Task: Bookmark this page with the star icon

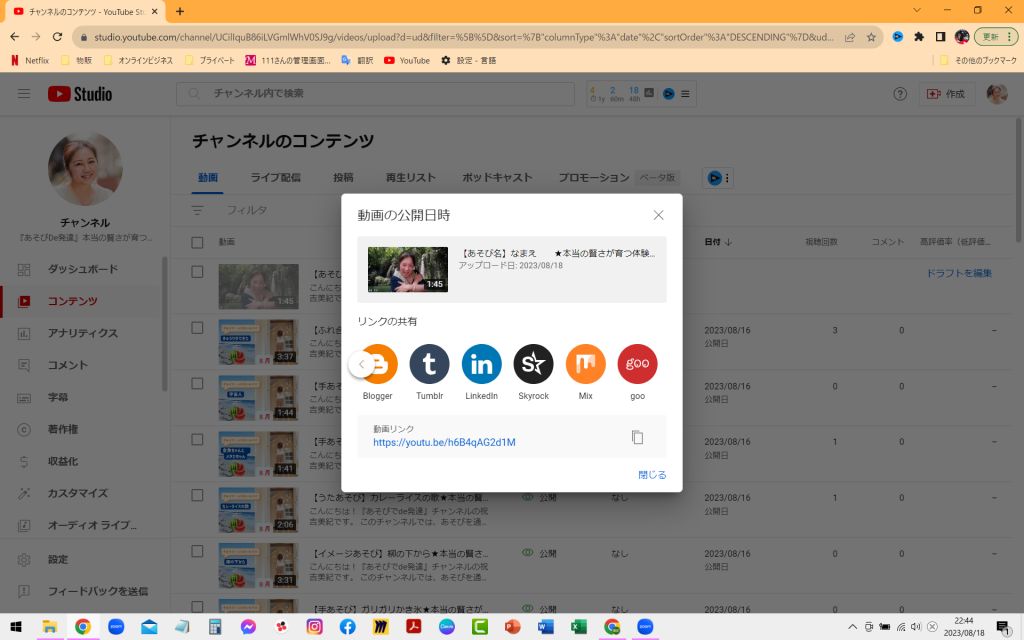Action: (x=871, y=37)
